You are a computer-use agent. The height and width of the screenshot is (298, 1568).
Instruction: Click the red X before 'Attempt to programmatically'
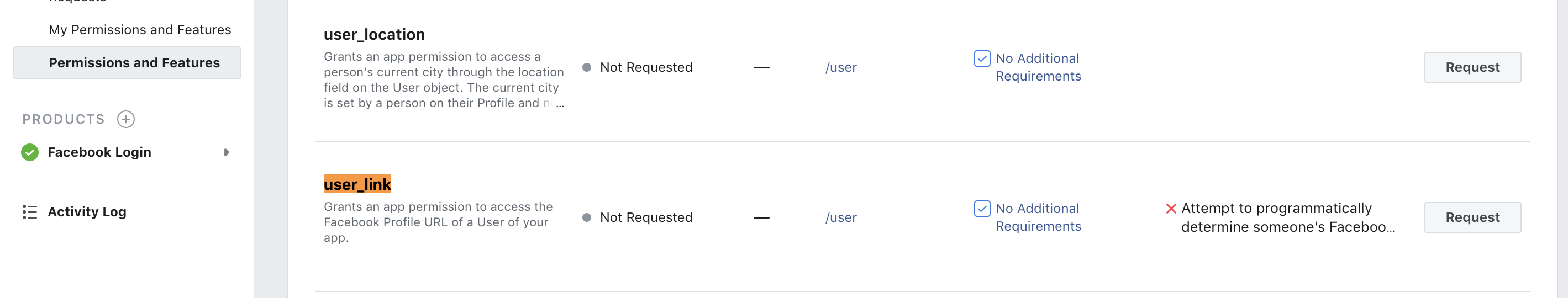pos(1171,209)
